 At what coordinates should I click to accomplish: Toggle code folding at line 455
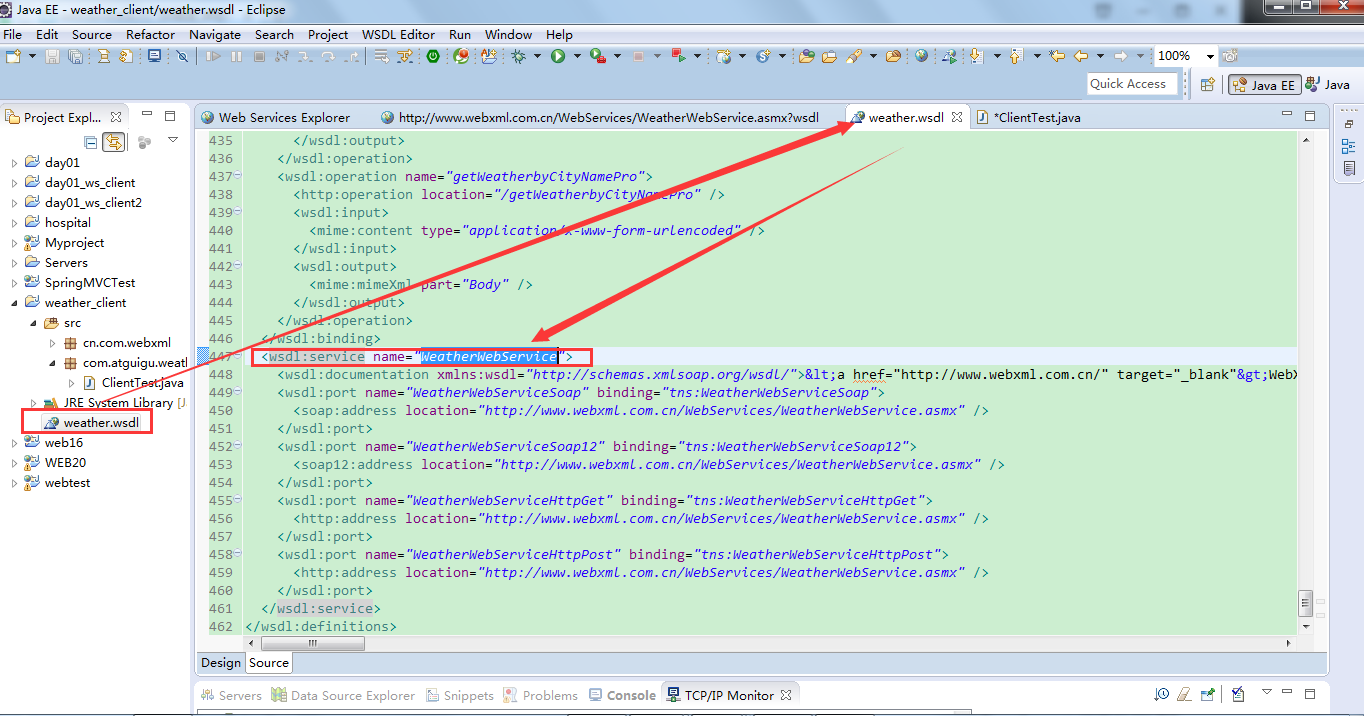pyautogui.click(x=237, y=501)
